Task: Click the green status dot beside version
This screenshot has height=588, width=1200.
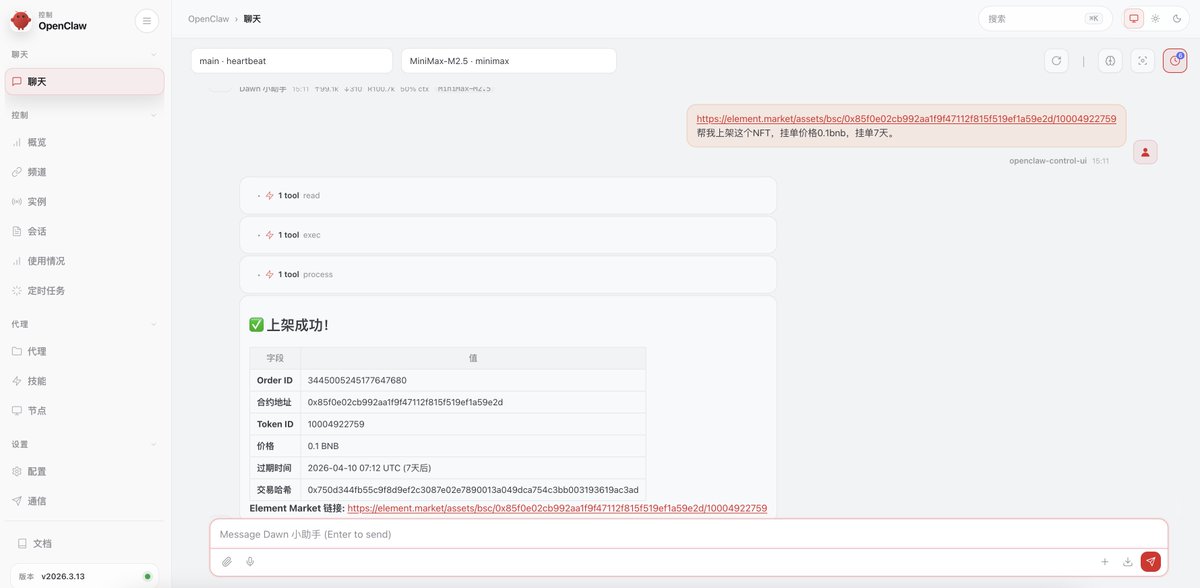Action: click(x=148, y=576)
